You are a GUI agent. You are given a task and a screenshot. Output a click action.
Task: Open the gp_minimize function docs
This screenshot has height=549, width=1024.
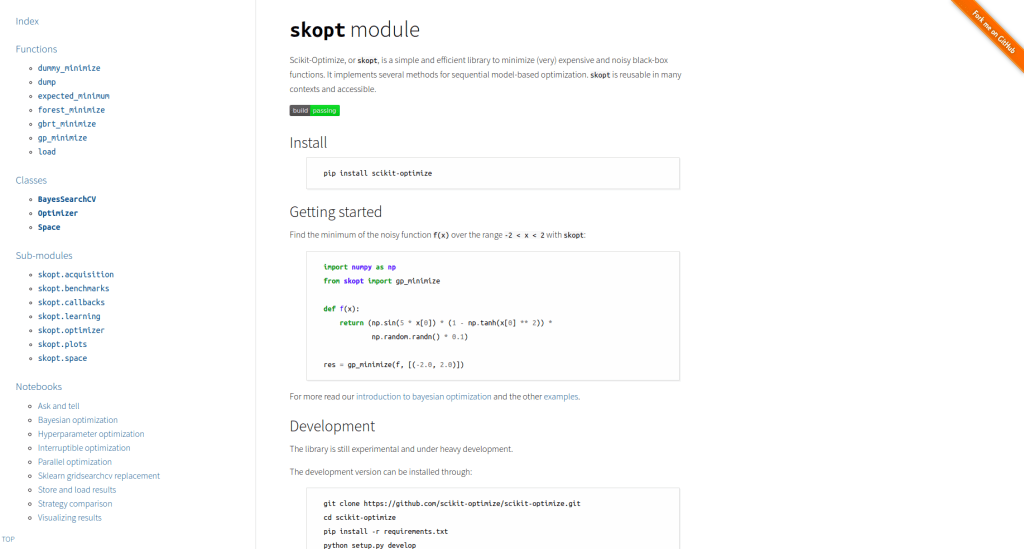(62, 138)
